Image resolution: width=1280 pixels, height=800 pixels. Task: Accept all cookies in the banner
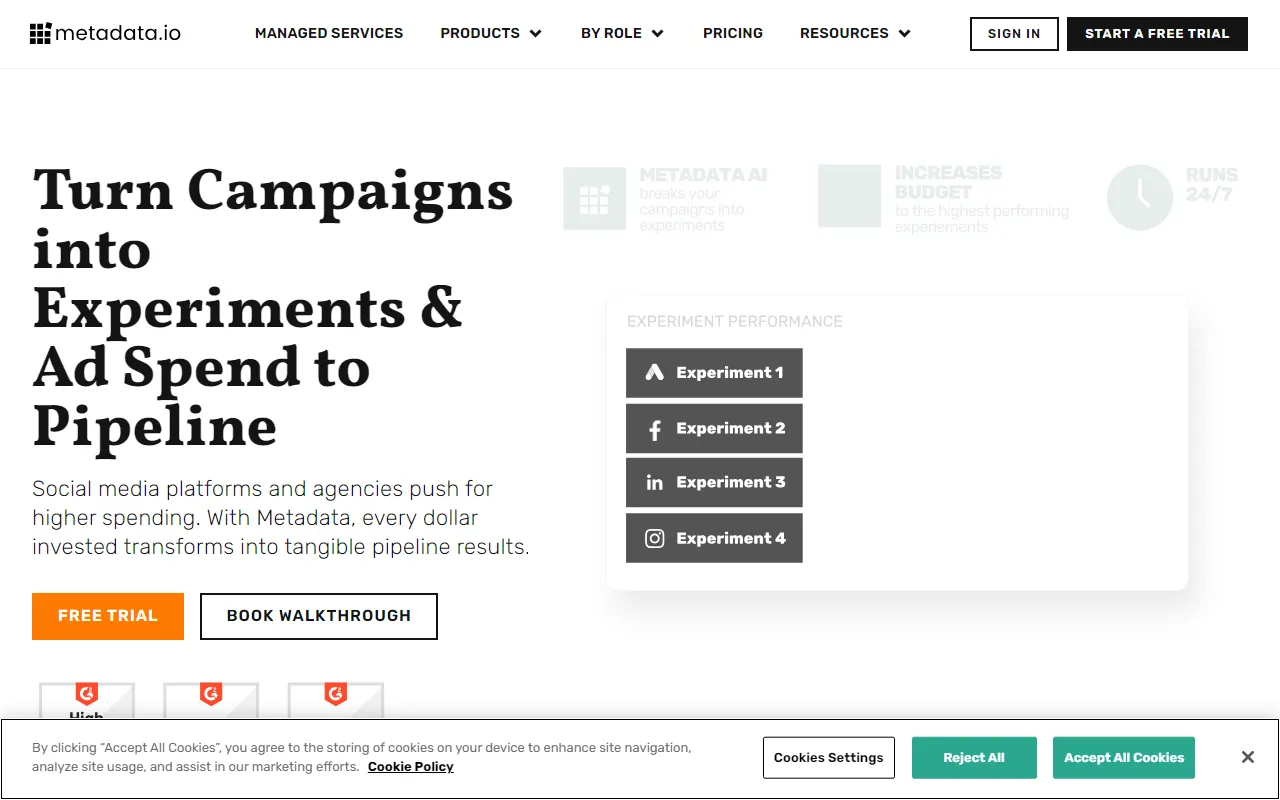(1124, 758)
